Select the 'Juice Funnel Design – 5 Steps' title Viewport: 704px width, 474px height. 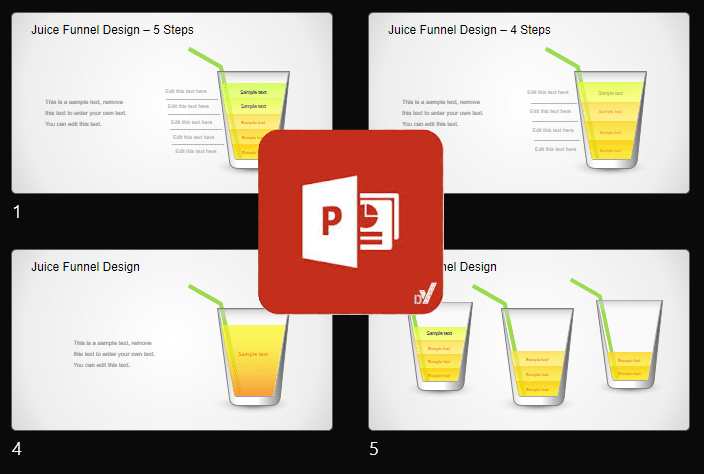(x=112, y=30)
